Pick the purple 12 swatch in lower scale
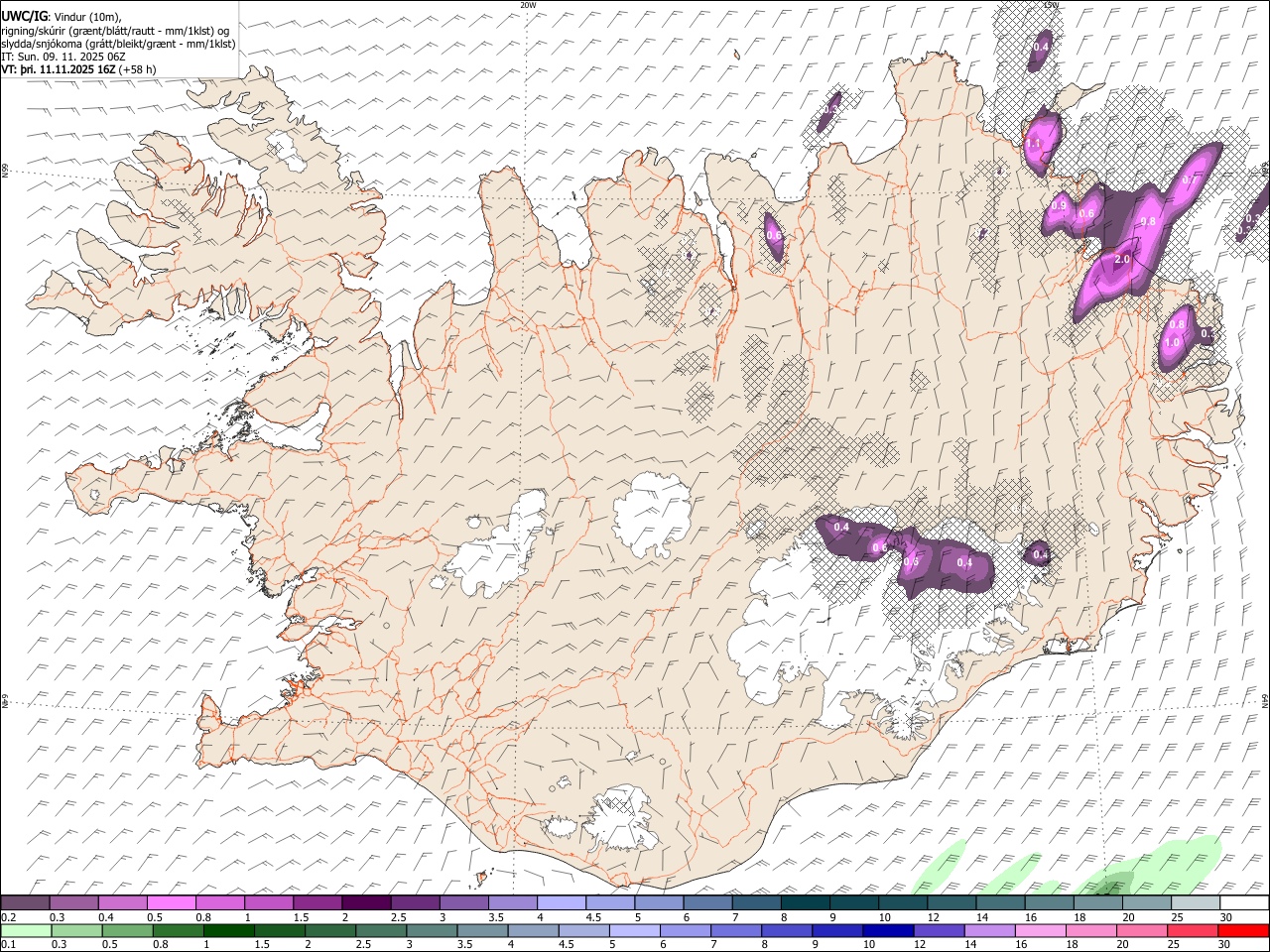Image resolution: width=1270 pixels, height=952 pixels. coord(939,930)
